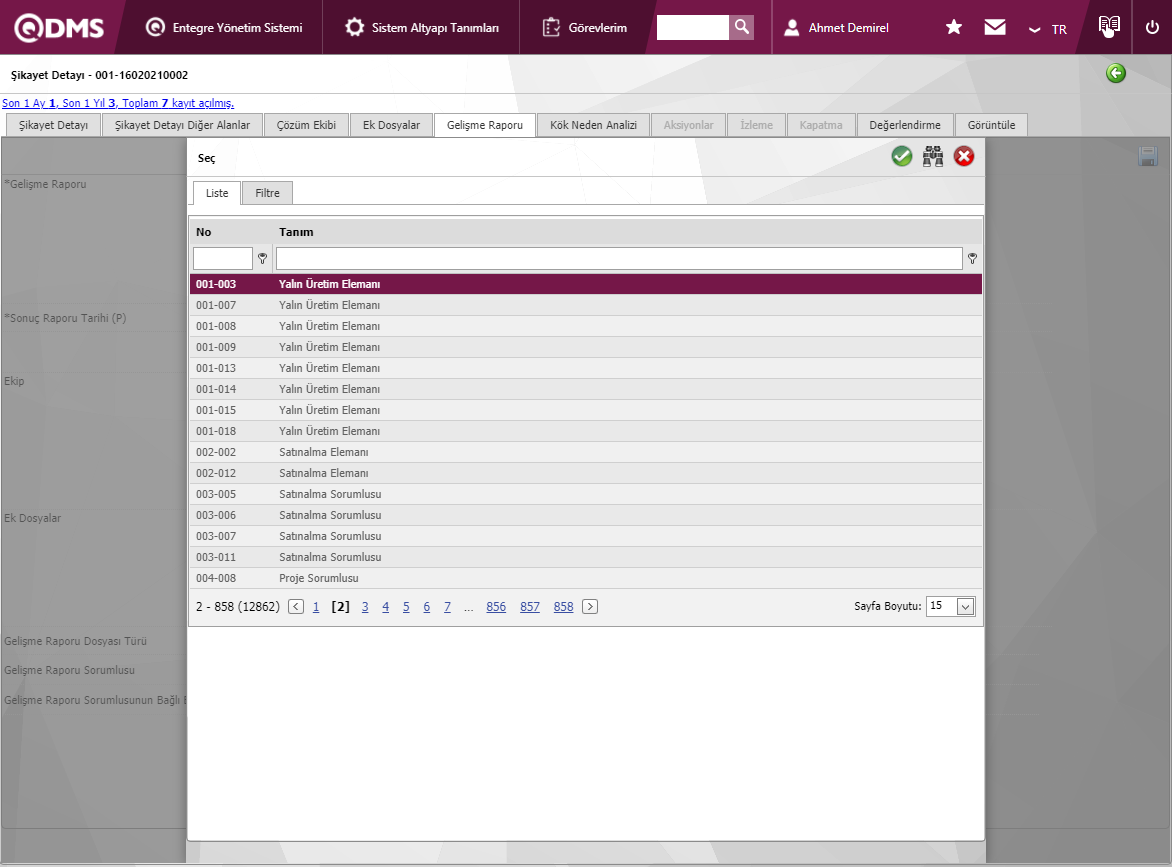Select row 004-008 Proje Sorumlusu
Screen dimensions: 1172x867
585,578
